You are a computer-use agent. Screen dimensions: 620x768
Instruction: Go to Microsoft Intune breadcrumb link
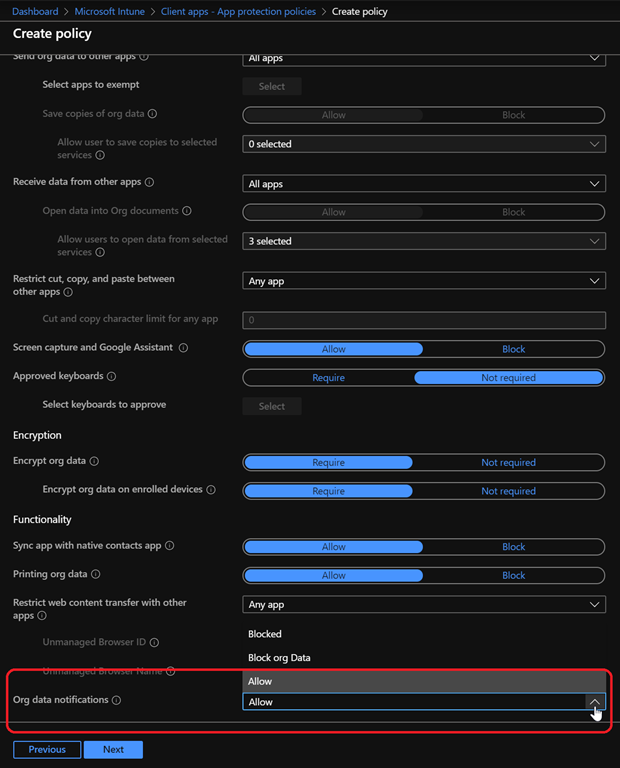pos(111,12)
